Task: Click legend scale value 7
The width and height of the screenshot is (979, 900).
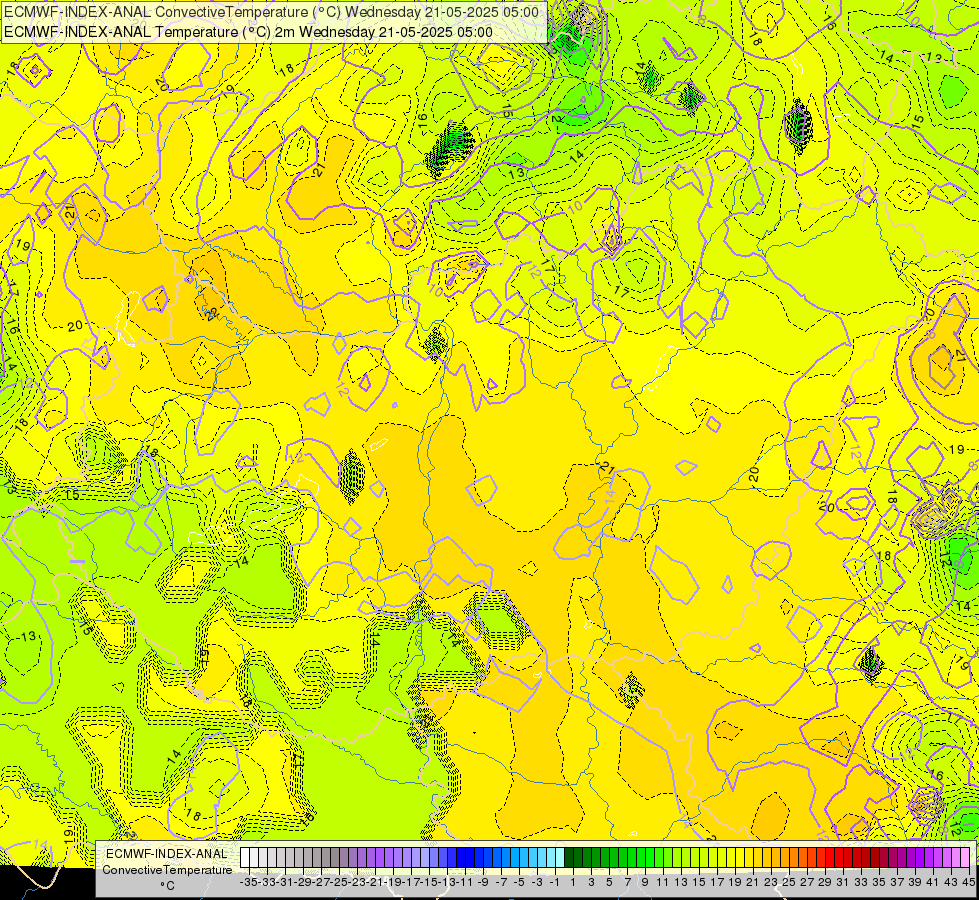Action: tap(627, 882)
